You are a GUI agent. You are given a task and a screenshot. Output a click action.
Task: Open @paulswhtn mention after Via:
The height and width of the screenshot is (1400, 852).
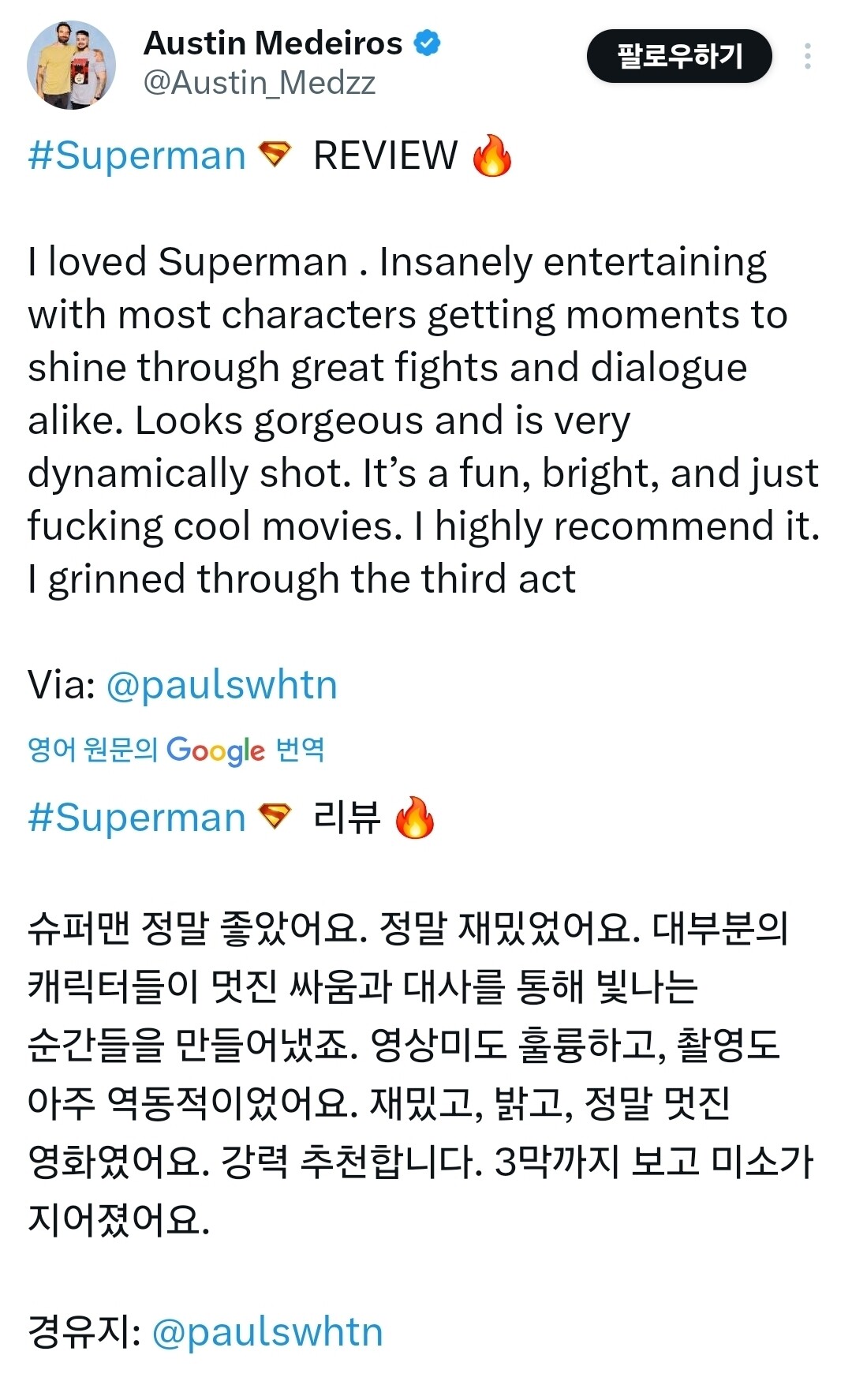(x=221, y=684)
